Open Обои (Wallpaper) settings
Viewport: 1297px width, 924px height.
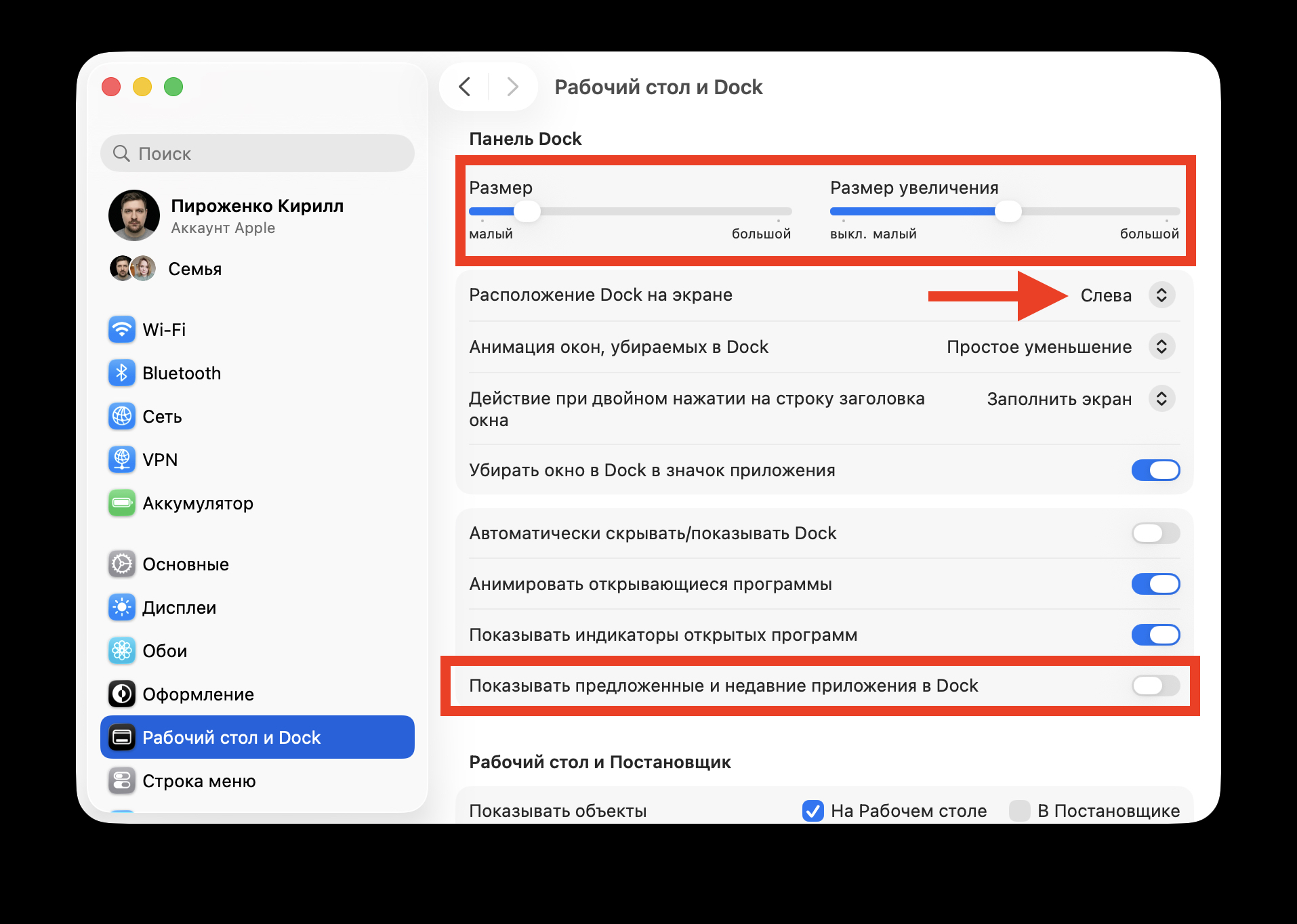[x=165, y=650]
